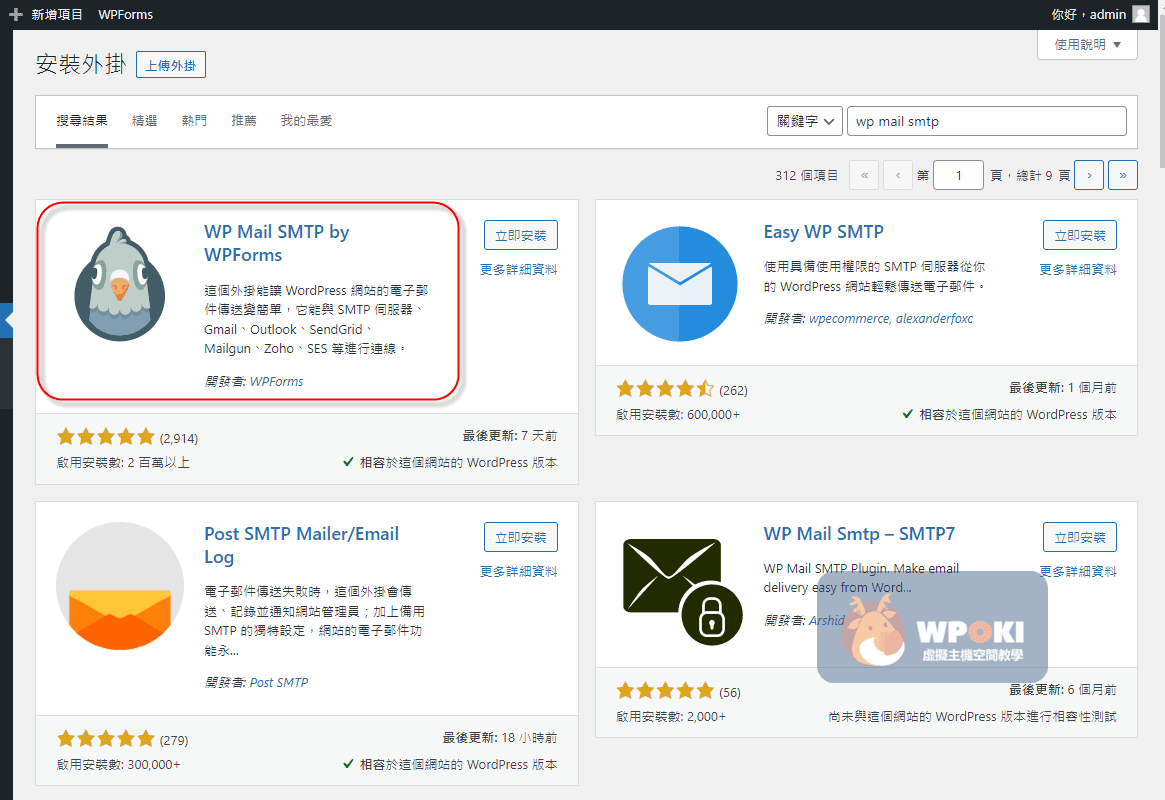Install WP Mail SMTP by WPForms
The height and width of the screenshot is (800, 1165).
click(520, 235)
